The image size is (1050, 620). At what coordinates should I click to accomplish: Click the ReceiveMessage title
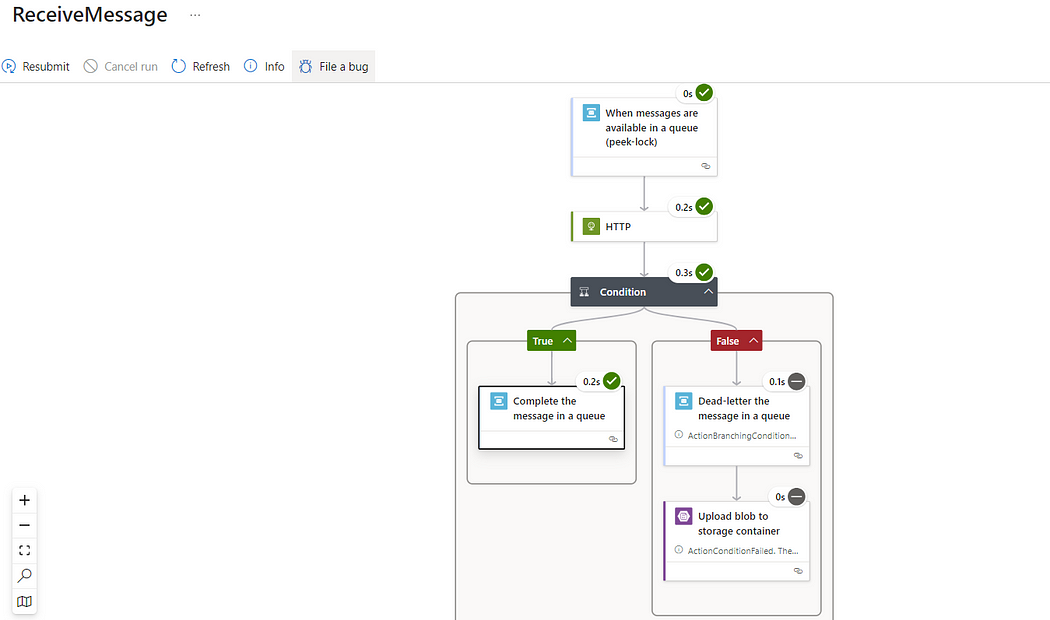[90, 14]
